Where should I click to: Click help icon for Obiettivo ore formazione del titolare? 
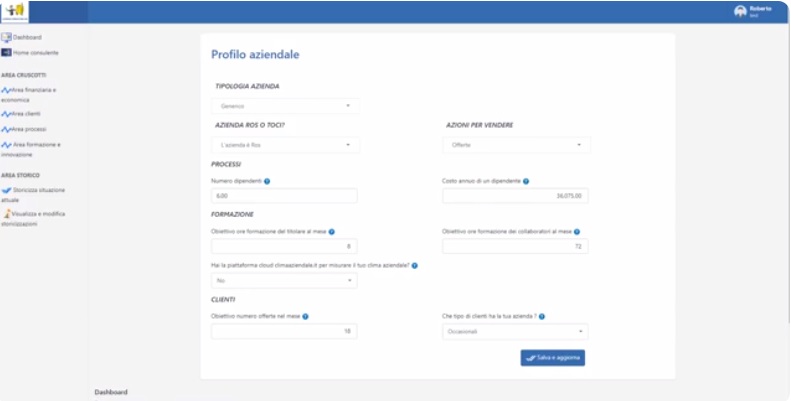(331, 231)
